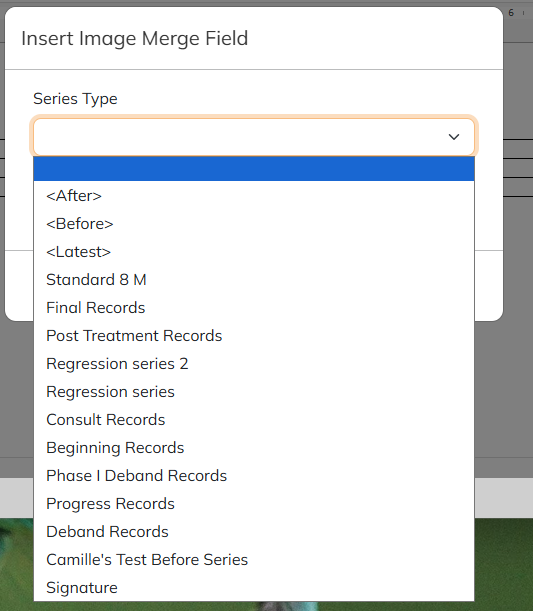
Task: Click the Insert Image Merge Field title
Action: tap(134, 39)
